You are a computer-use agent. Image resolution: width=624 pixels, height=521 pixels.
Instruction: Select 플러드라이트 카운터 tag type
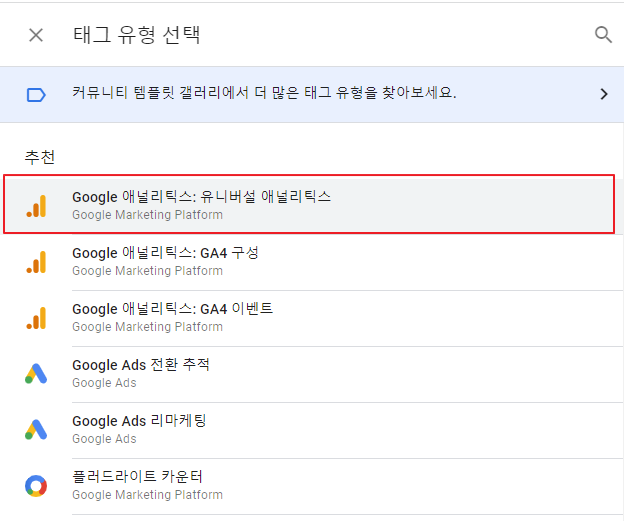point(312,487)
